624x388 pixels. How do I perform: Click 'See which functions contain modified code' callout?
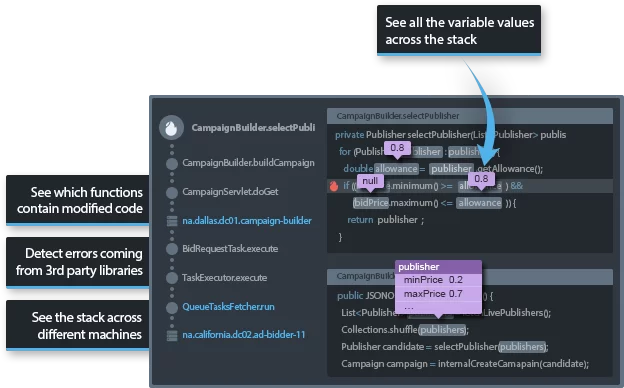click(78, 201)
